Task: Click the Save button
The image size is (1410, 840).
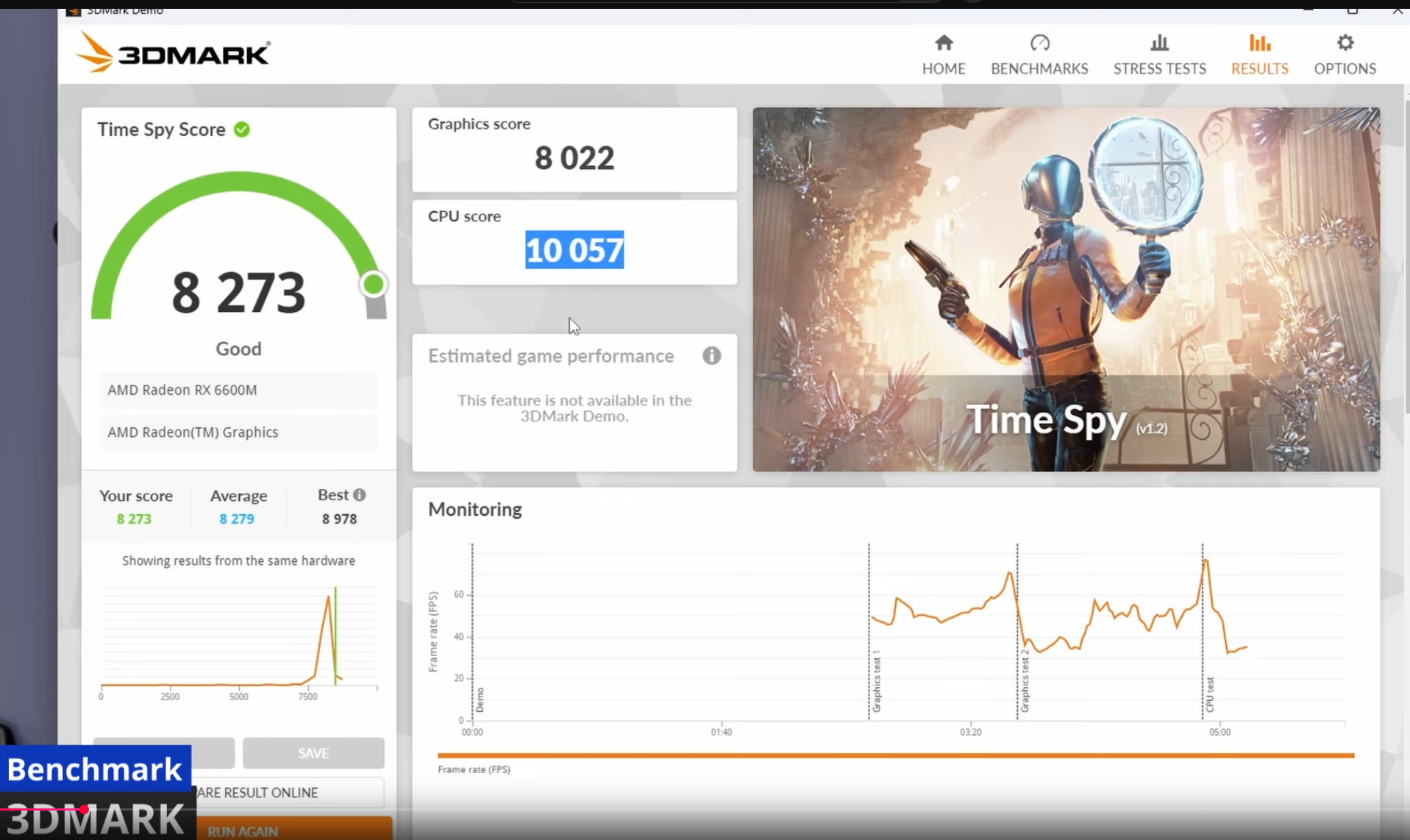Action: click(313, 753)
